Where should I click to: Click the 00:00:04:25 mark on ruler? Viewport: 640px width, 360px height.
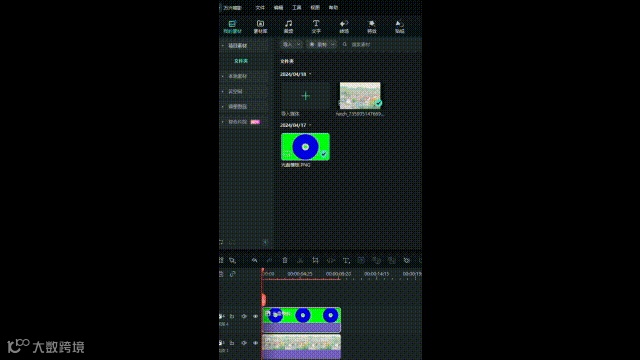pyautogui.click(x=300, y=274)
